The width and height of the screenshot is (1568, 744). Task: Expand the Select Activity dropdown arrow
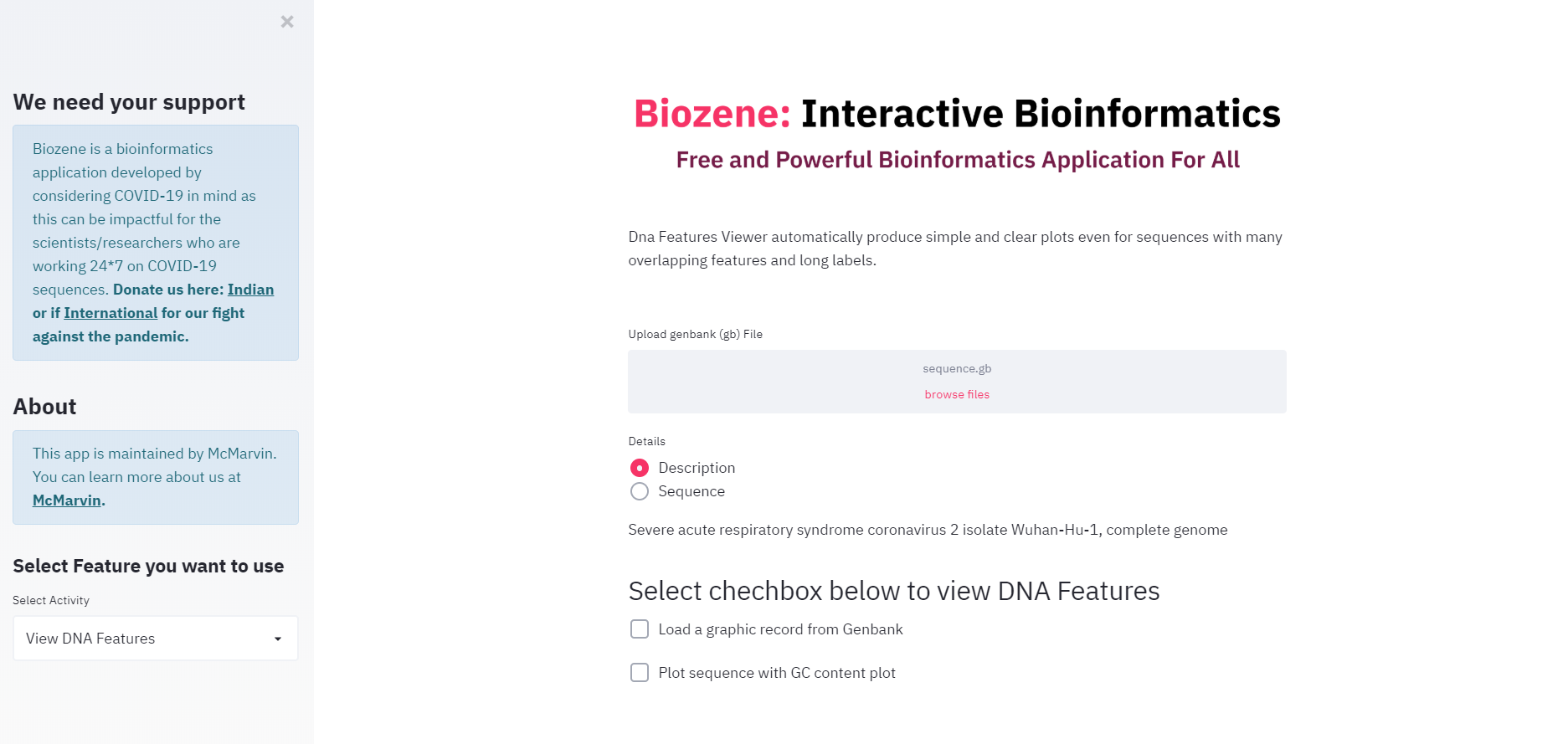pos(278,639)
